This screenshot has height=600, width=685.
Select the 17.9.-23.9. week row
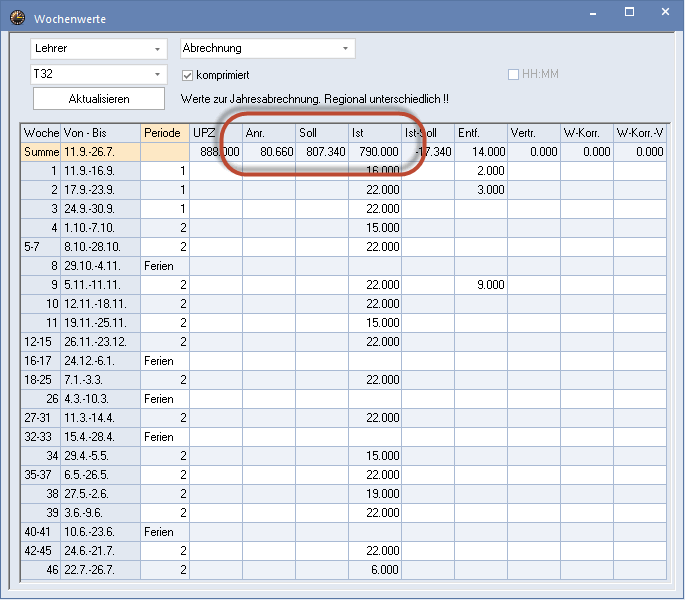[x=343, y=190]
